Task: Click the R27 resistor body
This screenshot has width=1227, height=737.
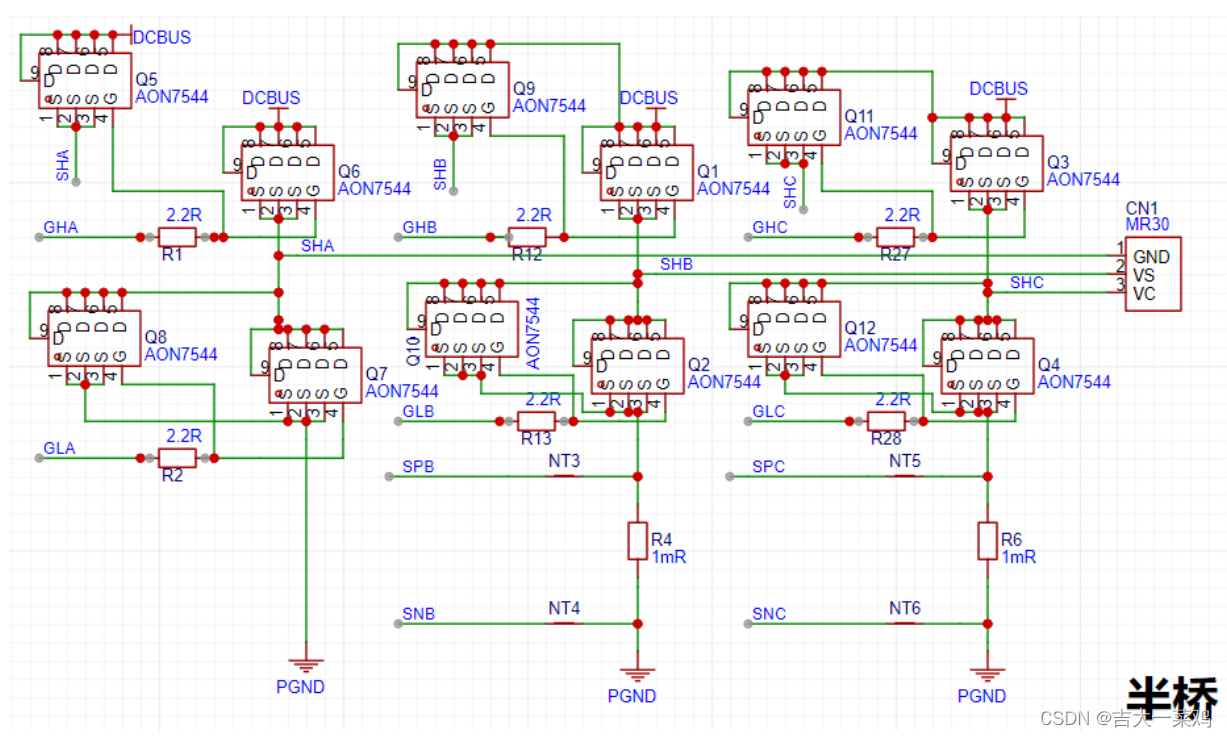Action: click(x=895, y=237)
